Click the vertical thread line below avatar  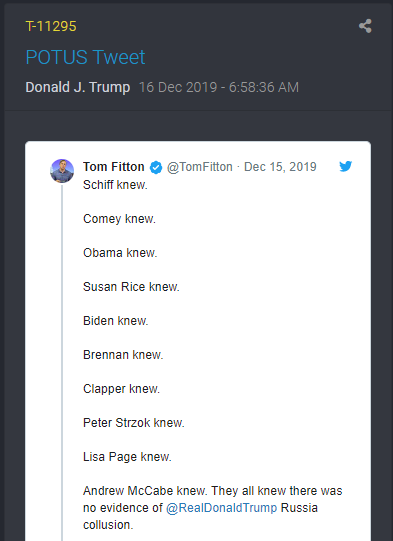click(62, 362)
